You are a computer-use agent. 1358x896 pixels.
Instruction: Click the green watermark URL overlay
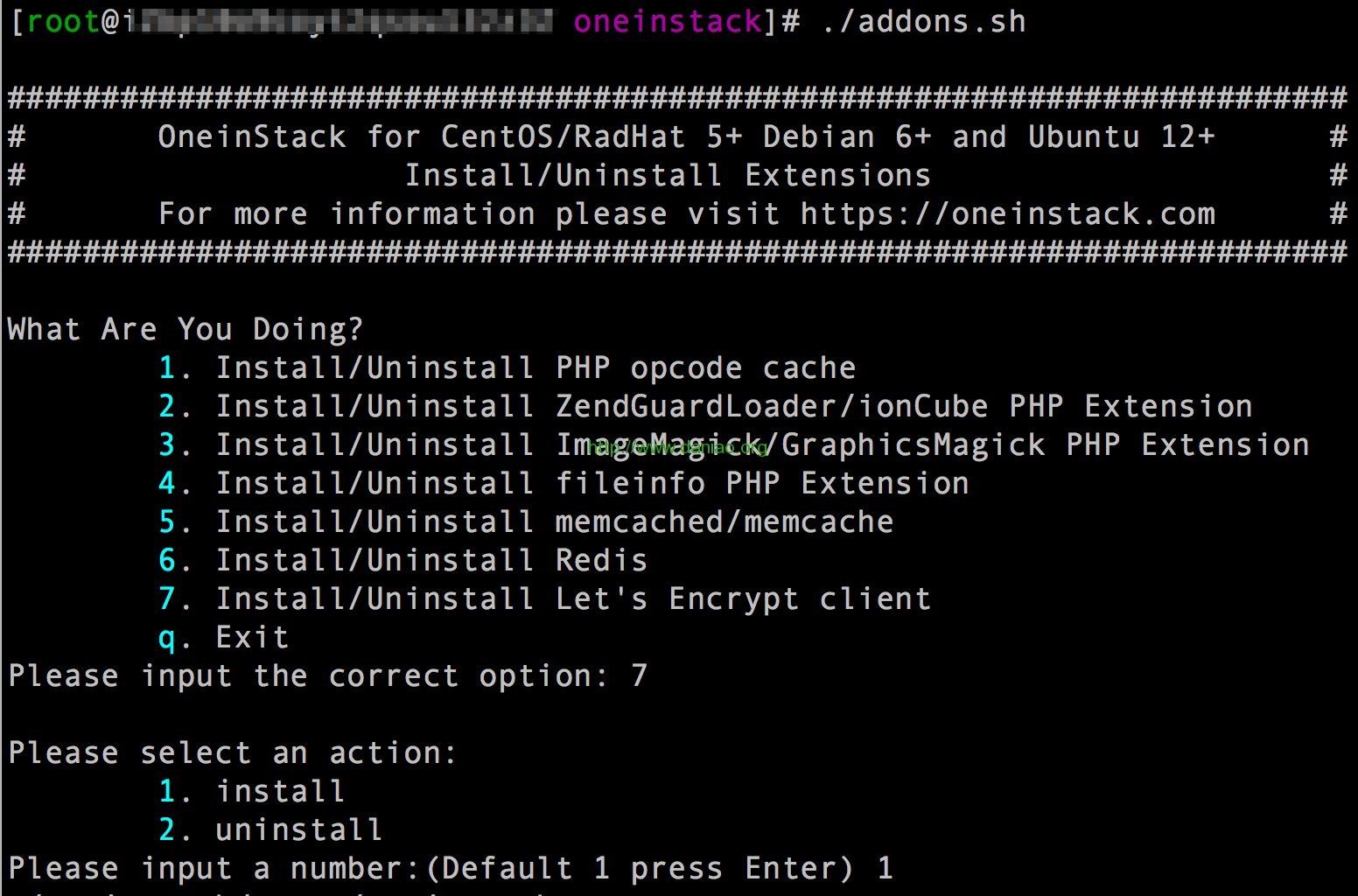(x=678, y=448)
